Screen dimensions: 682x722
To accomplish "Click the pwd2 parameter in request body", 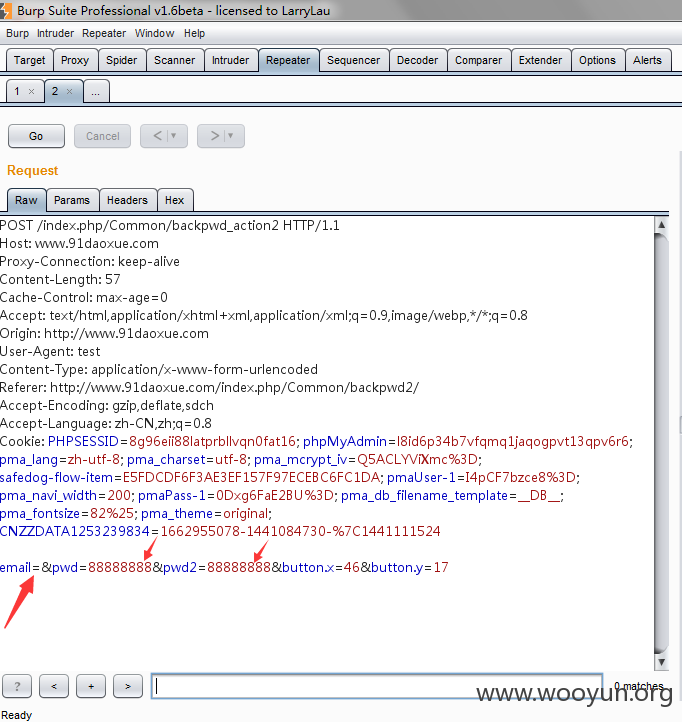I will (180, 568).
